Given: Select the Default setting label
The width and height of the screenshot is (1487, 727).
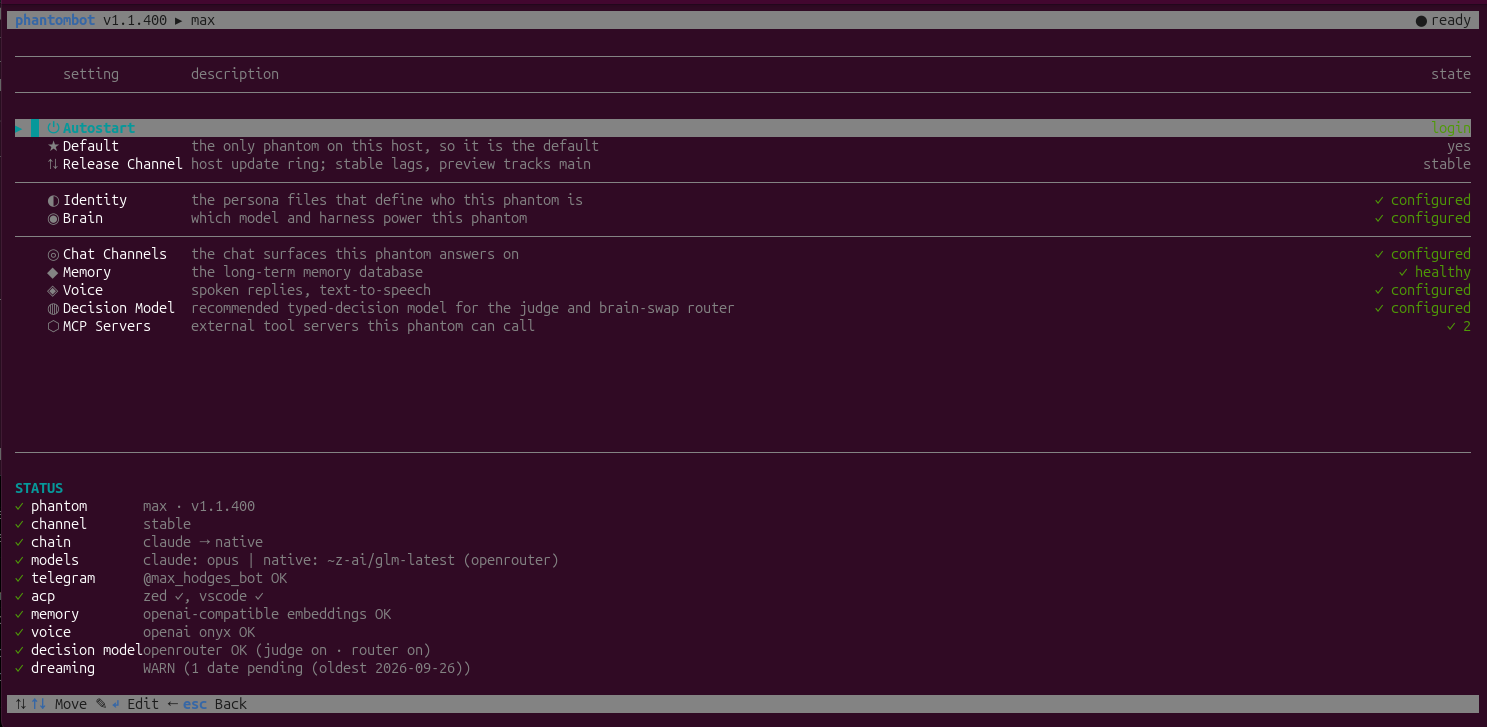Looking at the screenshot, I should click(91, 146).
